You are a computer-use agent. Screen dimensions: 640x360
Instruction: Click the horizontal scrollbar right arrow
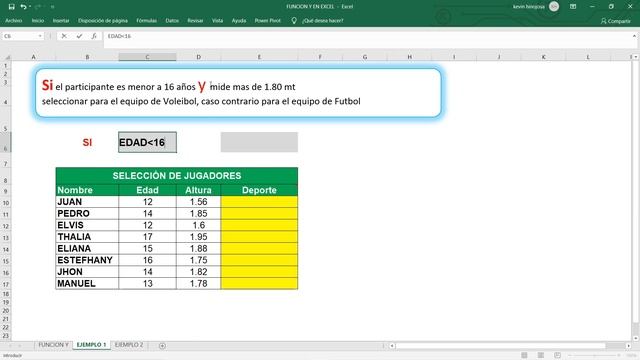coord(629,346)
